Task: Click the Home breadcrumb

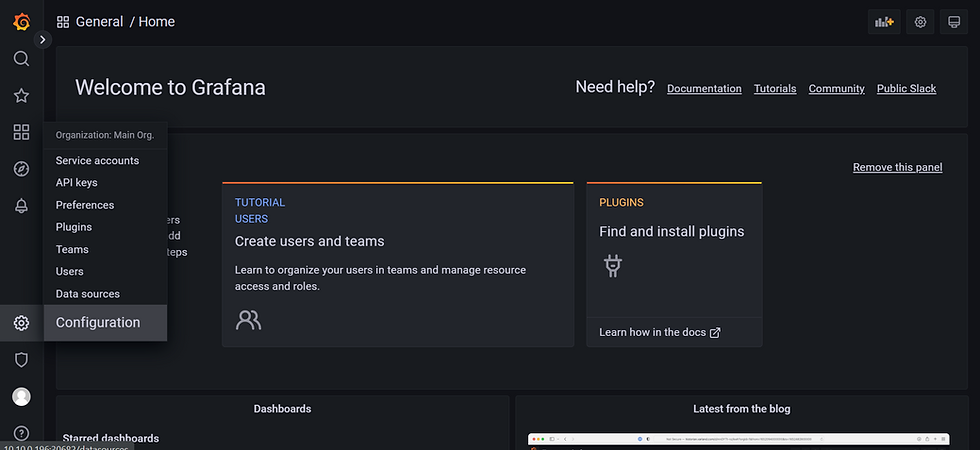Action: pyautogui.click(x=156, y=22)
